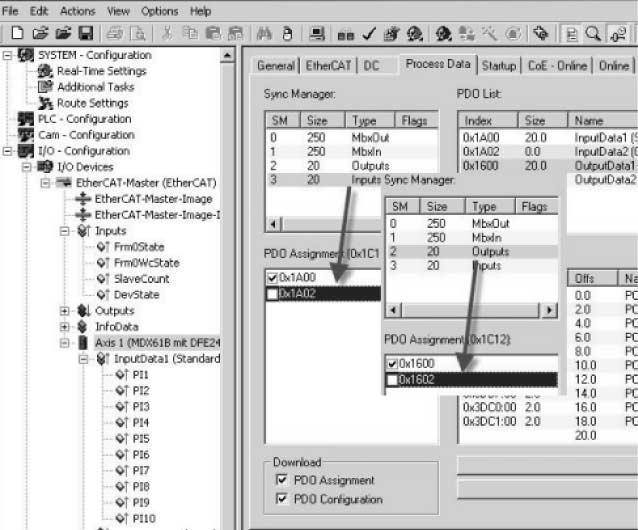Click the second open-folder toolbar icon
Viewport: 638px width, 530px height.
point(63,33)
